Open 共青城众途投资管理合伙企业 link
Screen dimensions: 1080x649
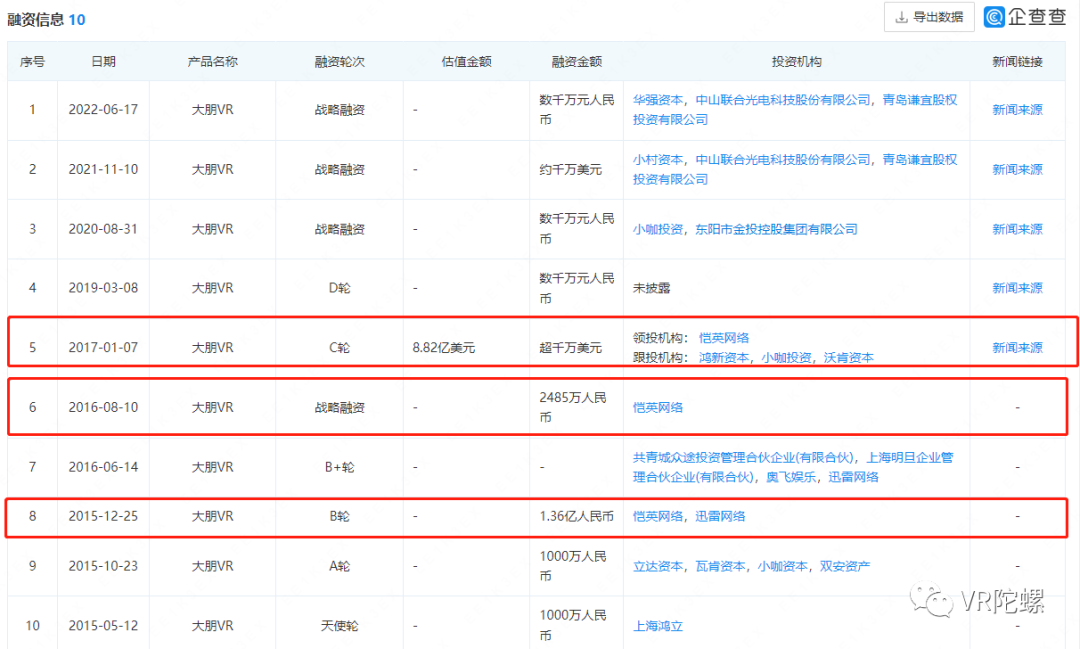[742, 457]
